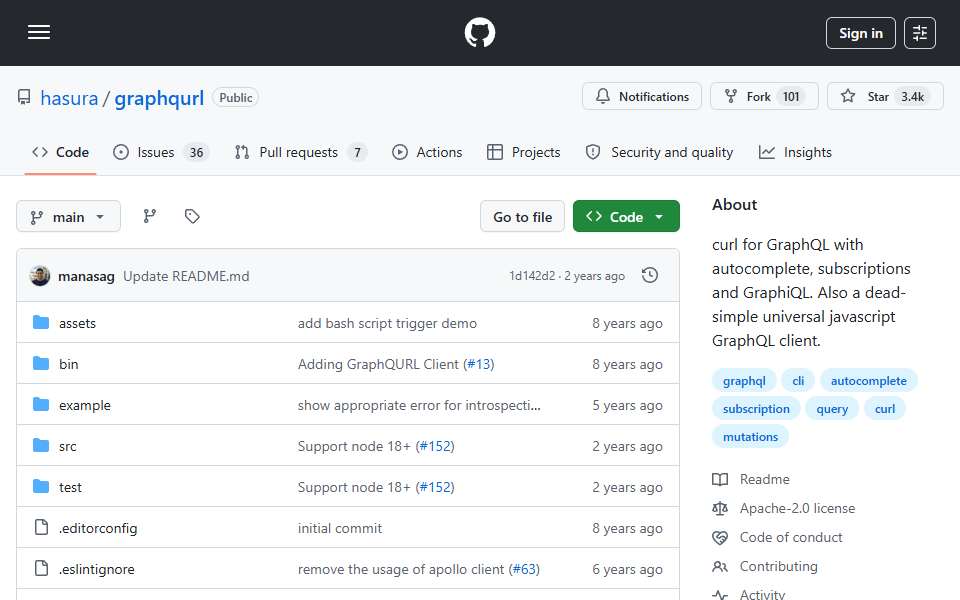The image size is (960, 600).
Task: Click the example folder icon
Action: pos(41,405)
